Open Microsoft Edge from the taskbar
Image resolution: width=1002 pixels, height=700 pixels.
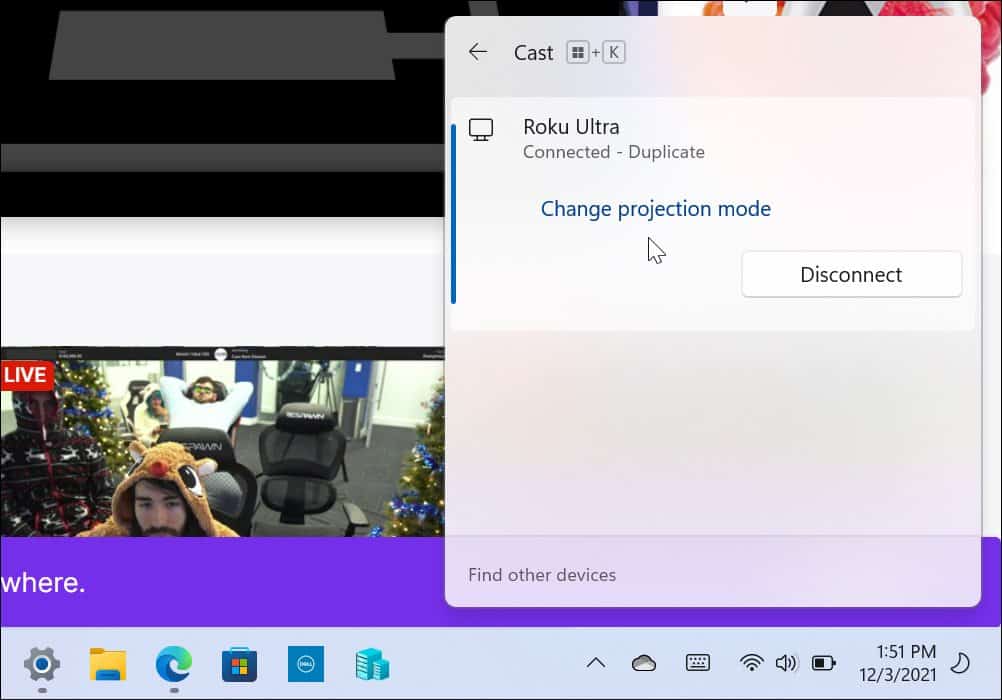tap(174, 665)
